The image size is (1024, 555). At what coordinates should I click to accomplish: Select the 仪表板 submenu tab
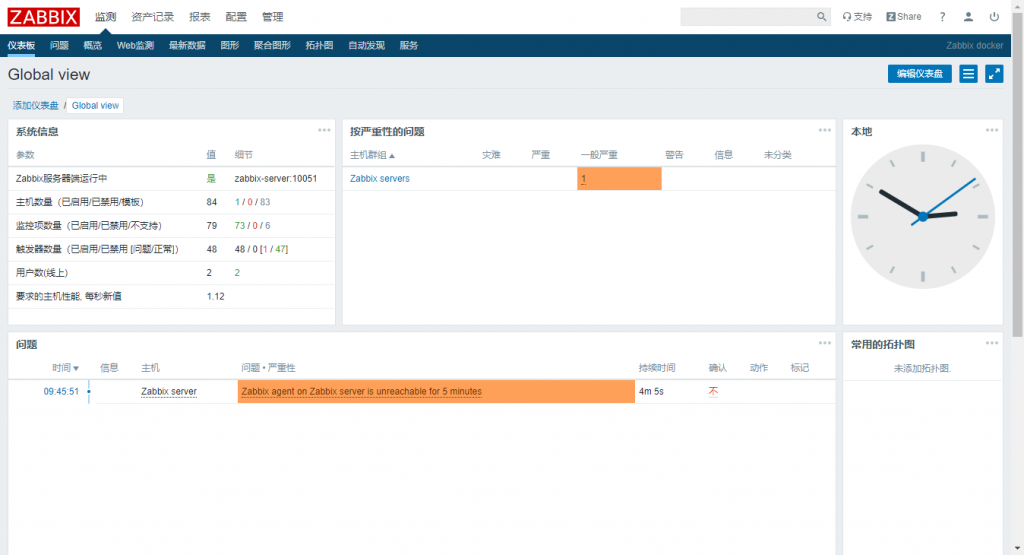[21, 45]
